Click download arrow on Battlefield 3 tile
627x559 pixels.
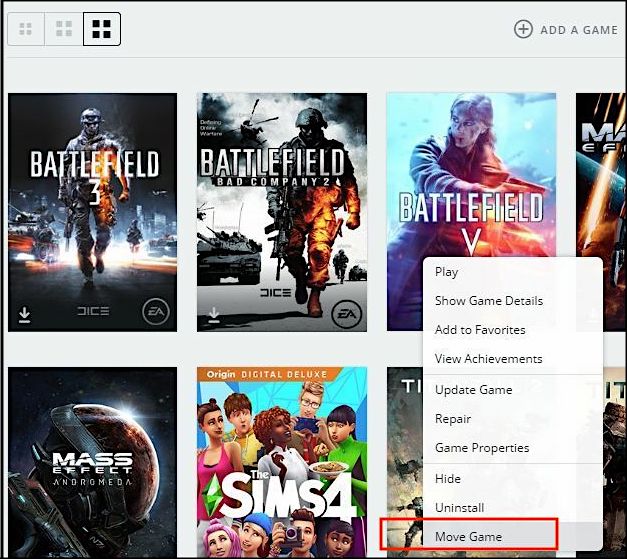(x=24, y=315)
